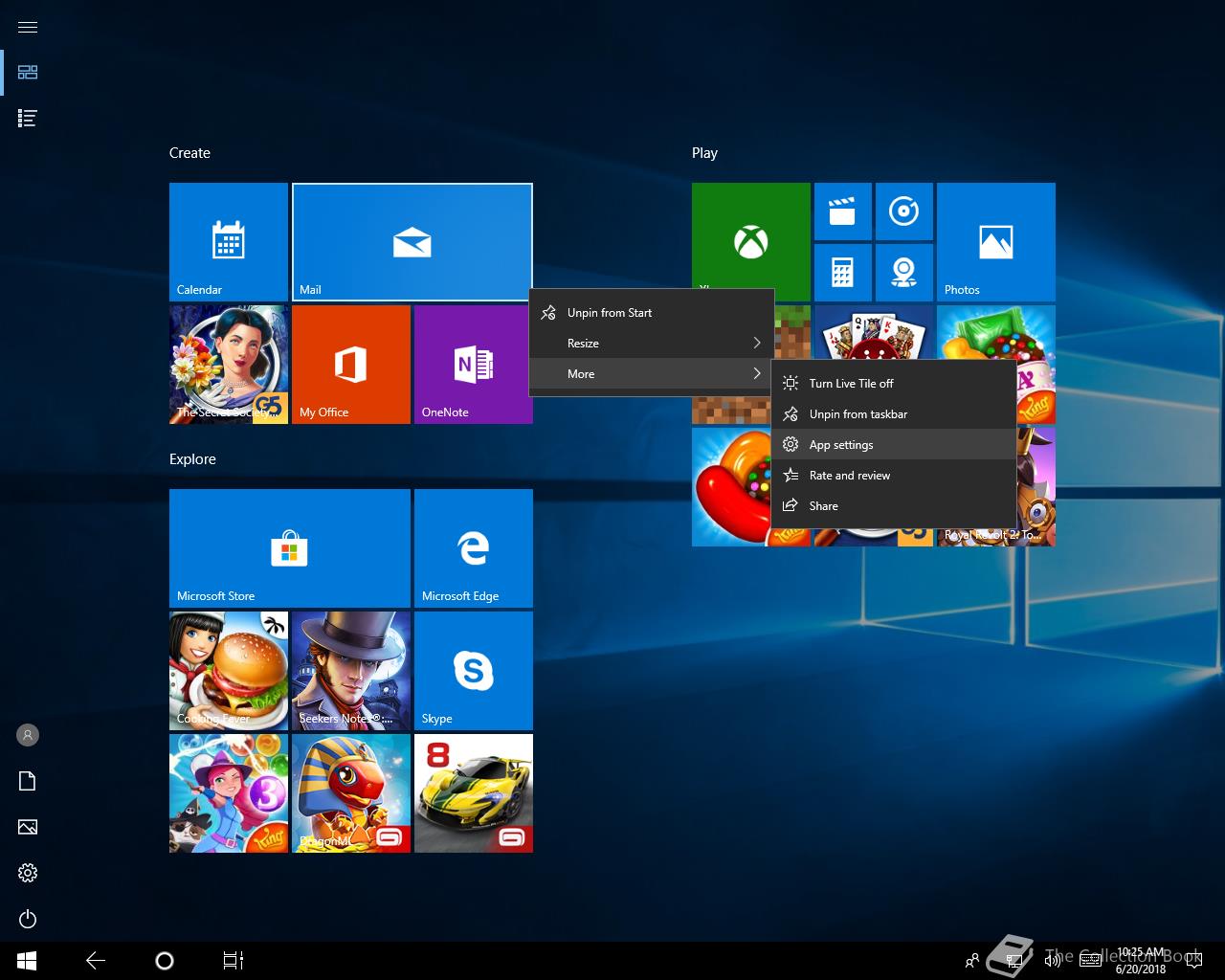Launch the Skype tile
Viewport: 1225px width, 980px height.
[474, 671]
